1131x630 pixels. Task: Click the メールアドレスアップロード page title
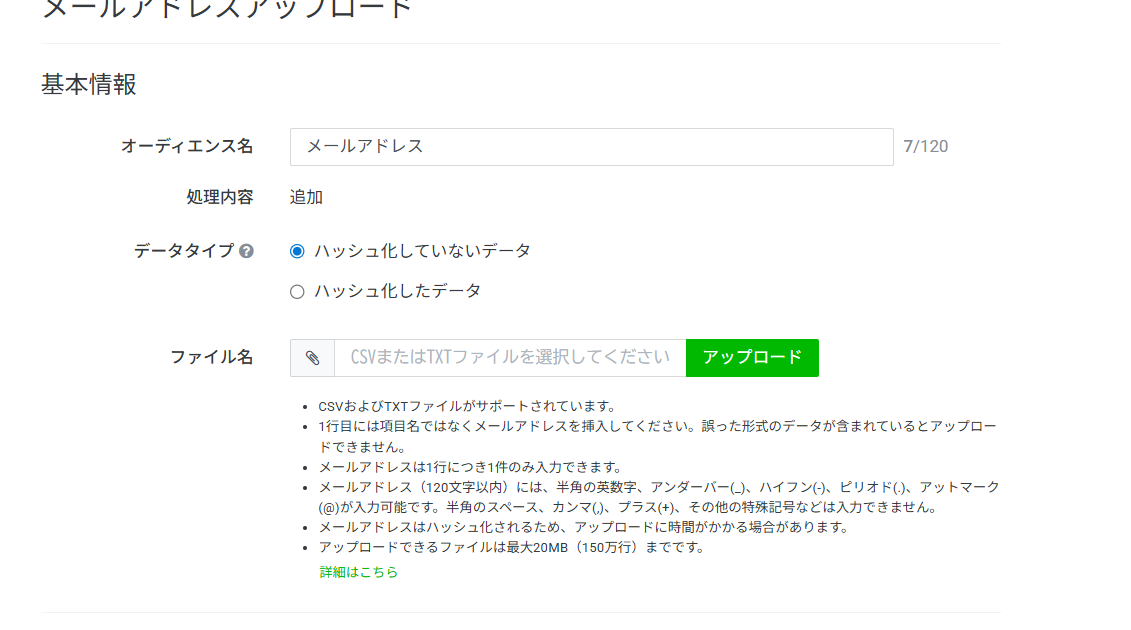tap(227, 10)
